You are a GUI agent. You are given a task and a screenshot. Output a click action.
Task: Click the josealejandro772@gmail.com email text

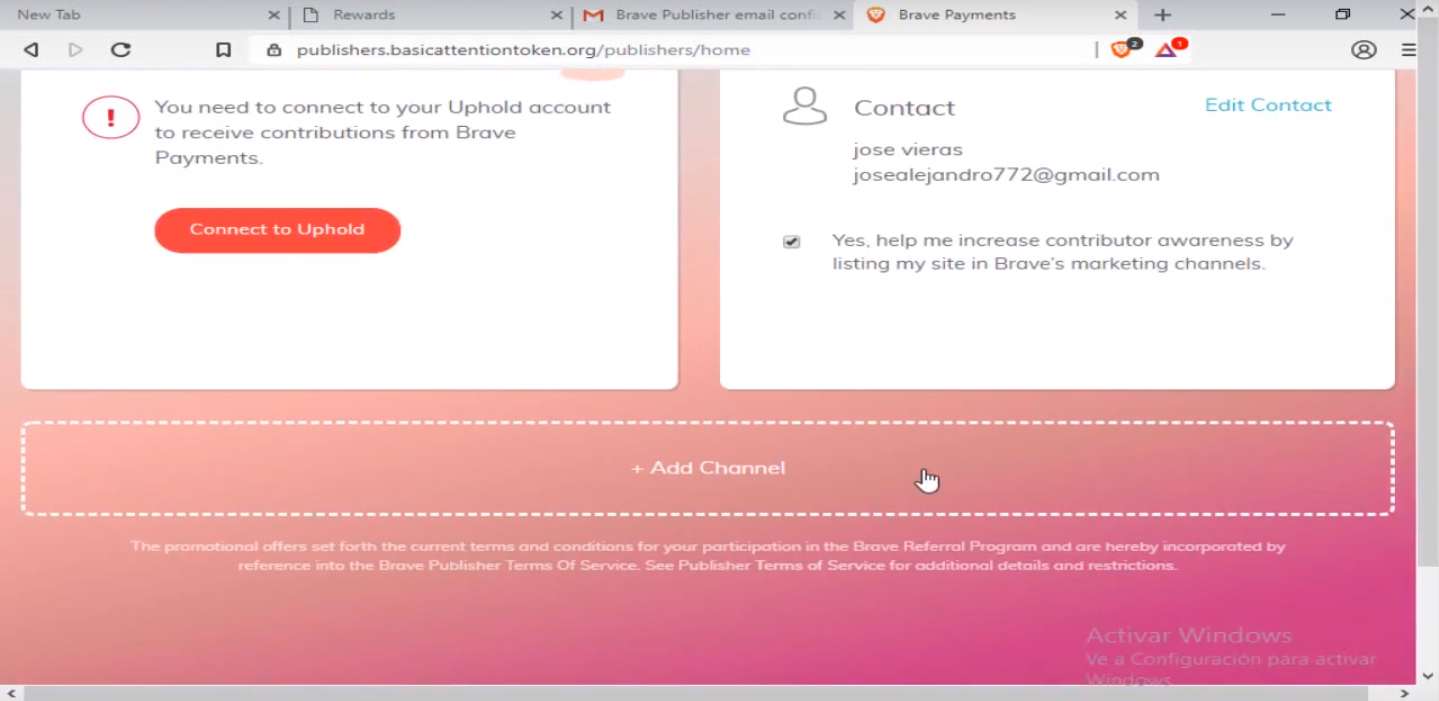[1006, 175]
